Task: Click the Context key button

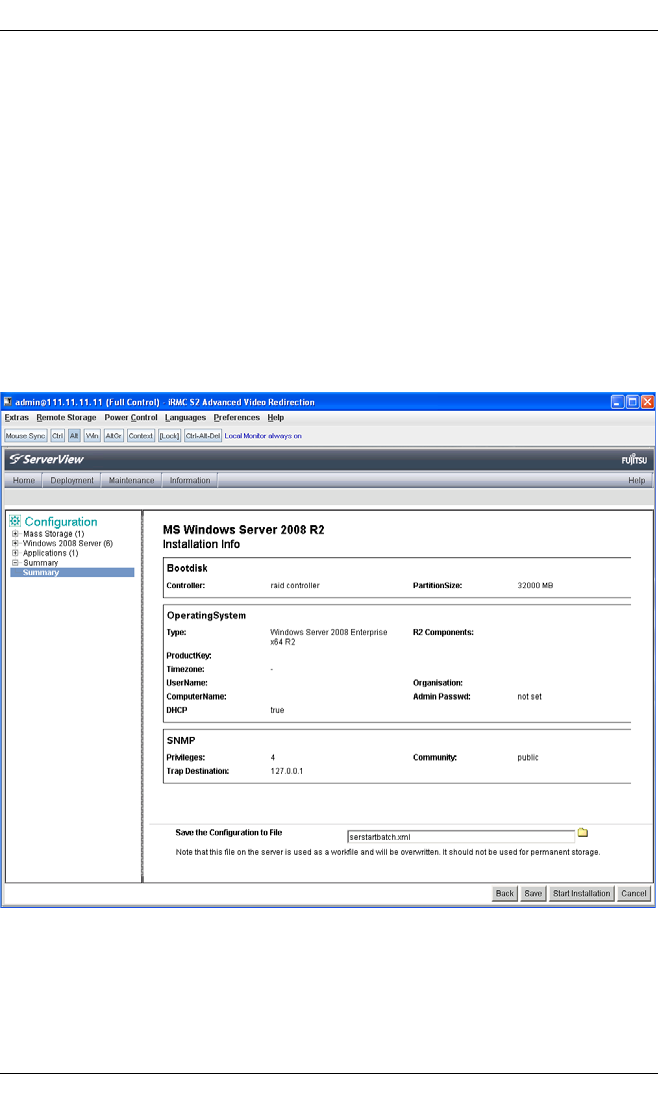Action: [x=141, y=436]
